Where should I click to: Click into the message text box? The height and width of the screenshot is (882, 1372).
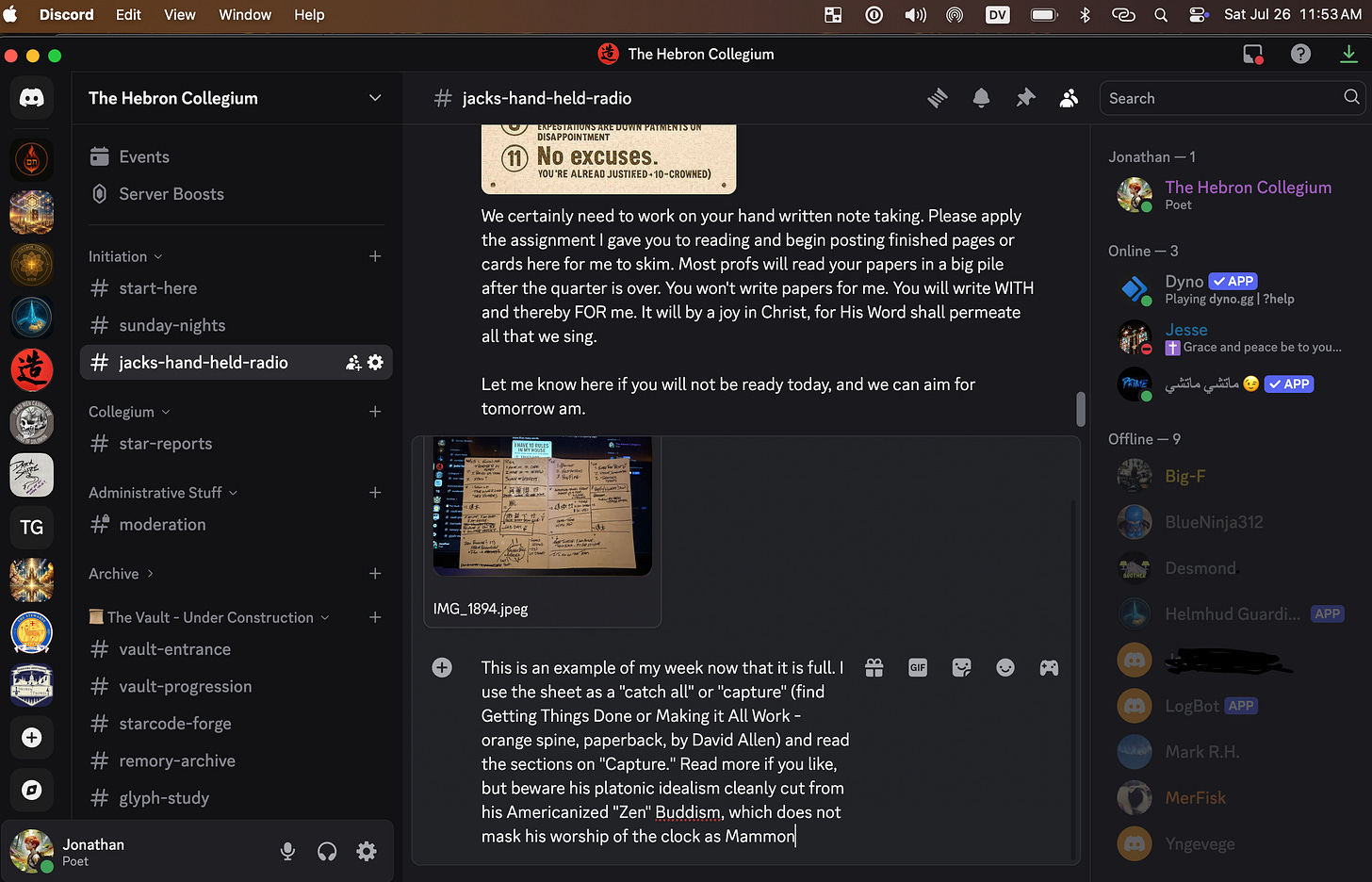[663, 752]
